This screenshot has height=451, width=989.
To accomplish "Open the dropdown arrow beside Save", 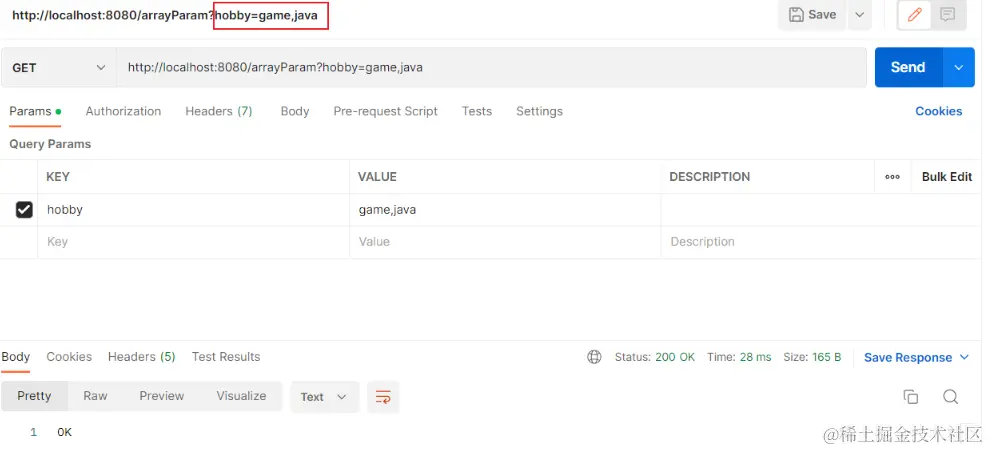I will [x=860, y=15].
